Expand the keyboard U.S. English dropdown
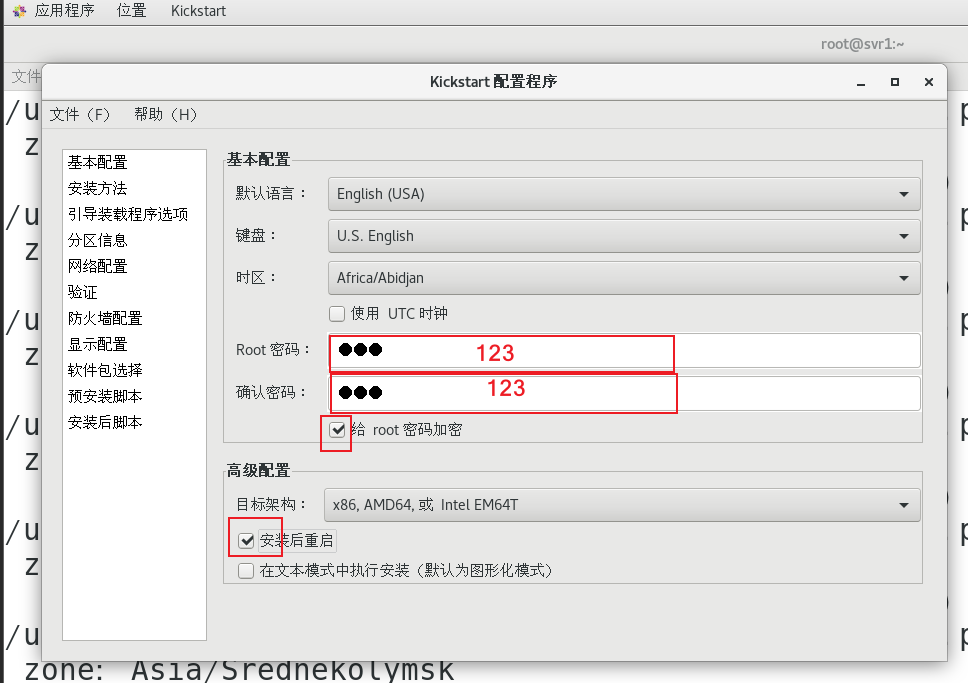The image size is (968, 683). [624, 236]
